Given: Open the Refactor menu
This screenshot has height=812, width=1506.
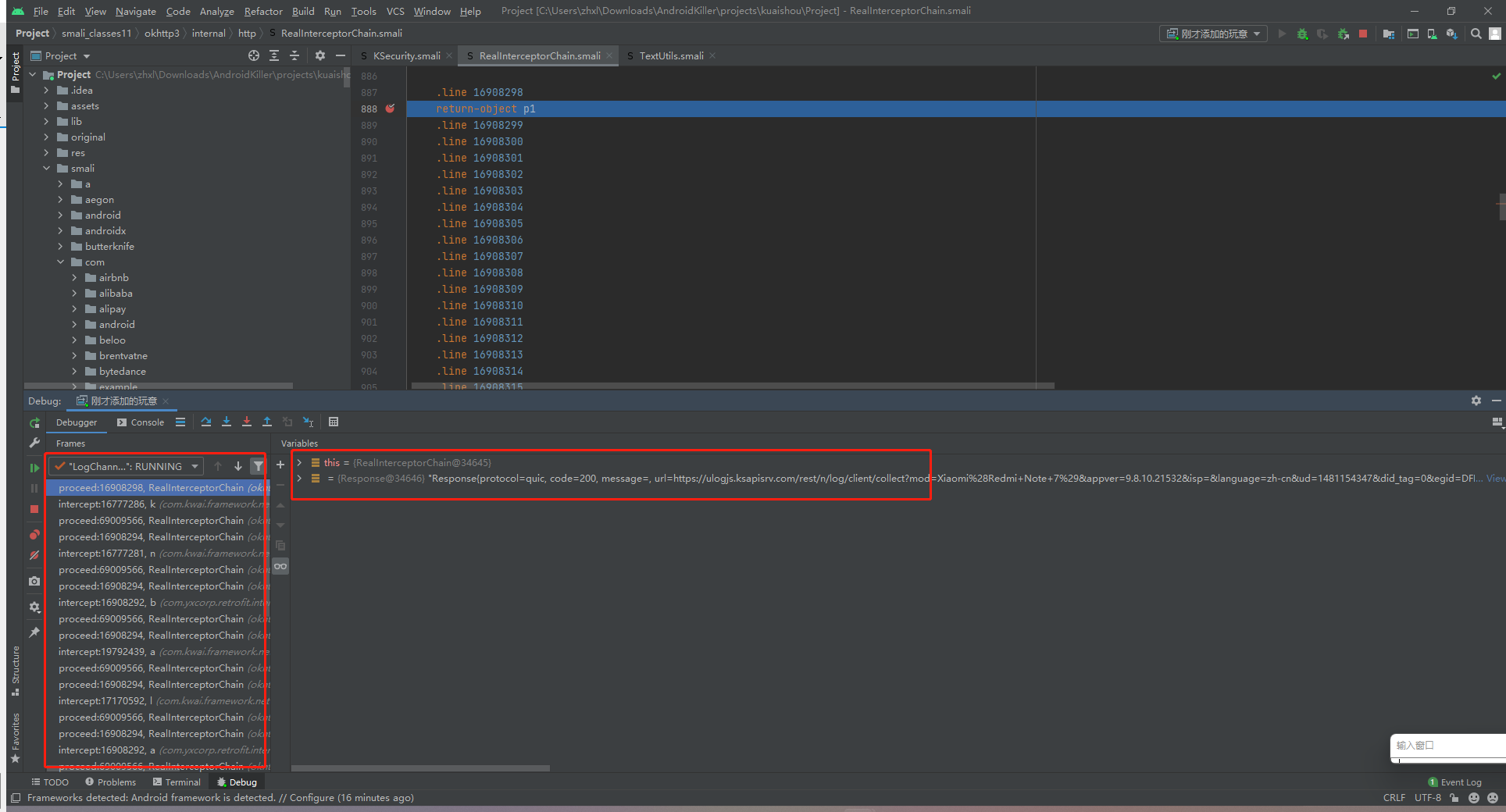Looking at the screenshot, I should click(263, 11).
